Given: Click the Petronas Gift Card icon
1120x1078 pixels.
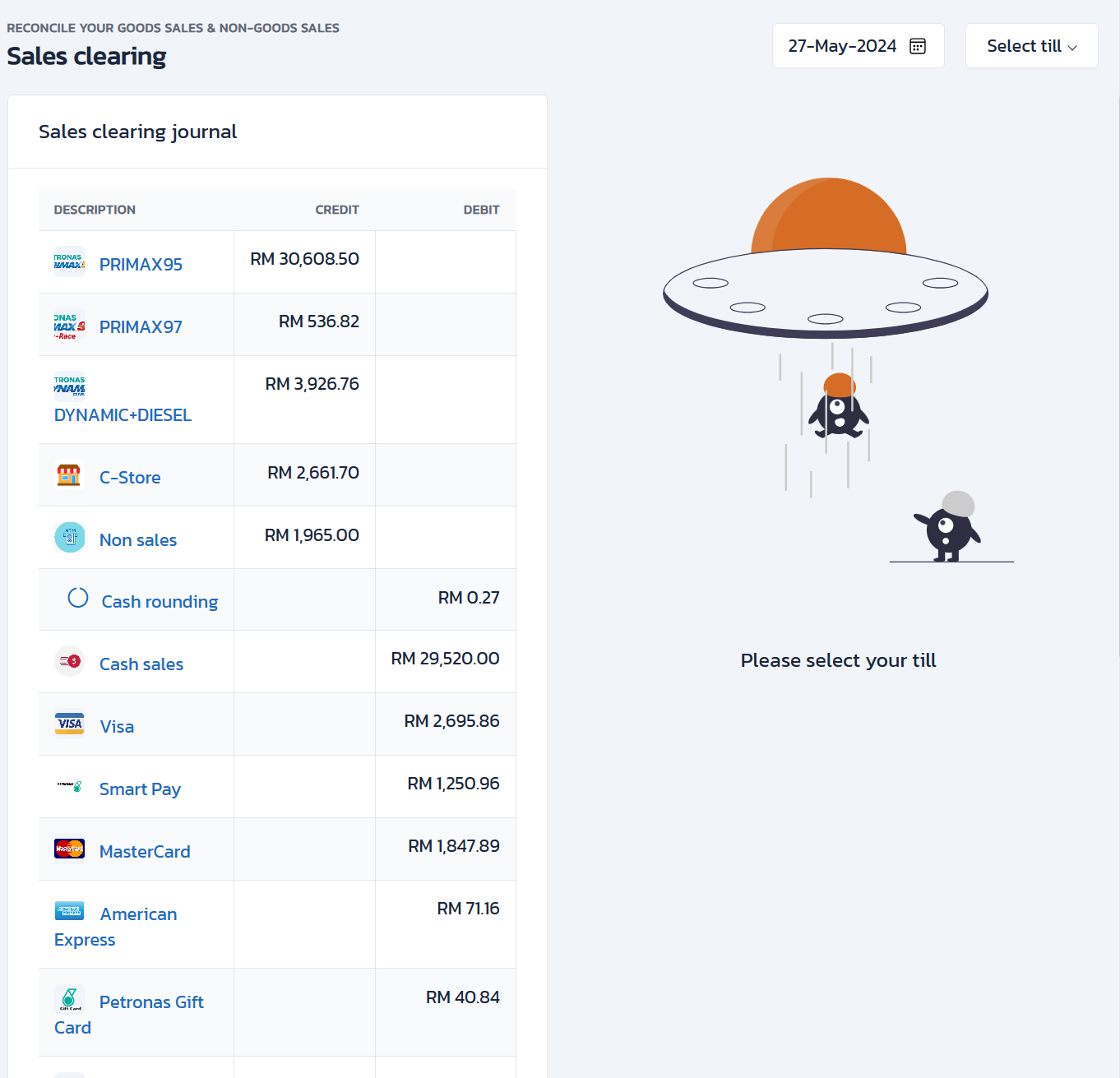Looking at the screenshot, I should [x=69, y=999].
